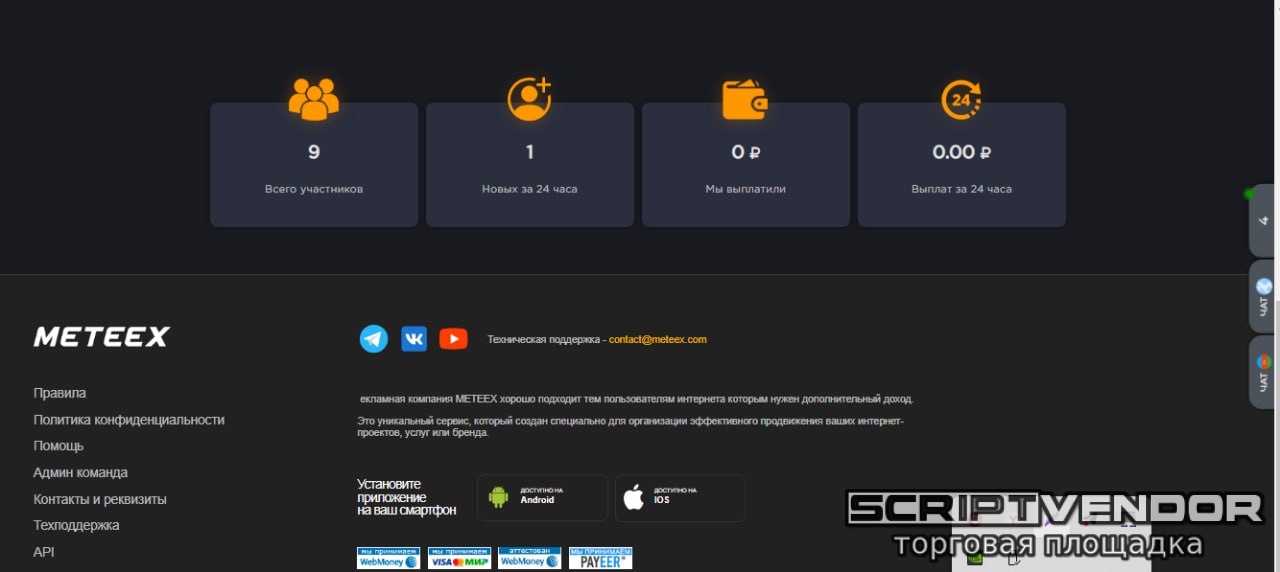Open the VK social icon
Screen dimensions: 1280x572
pos(414,339)
